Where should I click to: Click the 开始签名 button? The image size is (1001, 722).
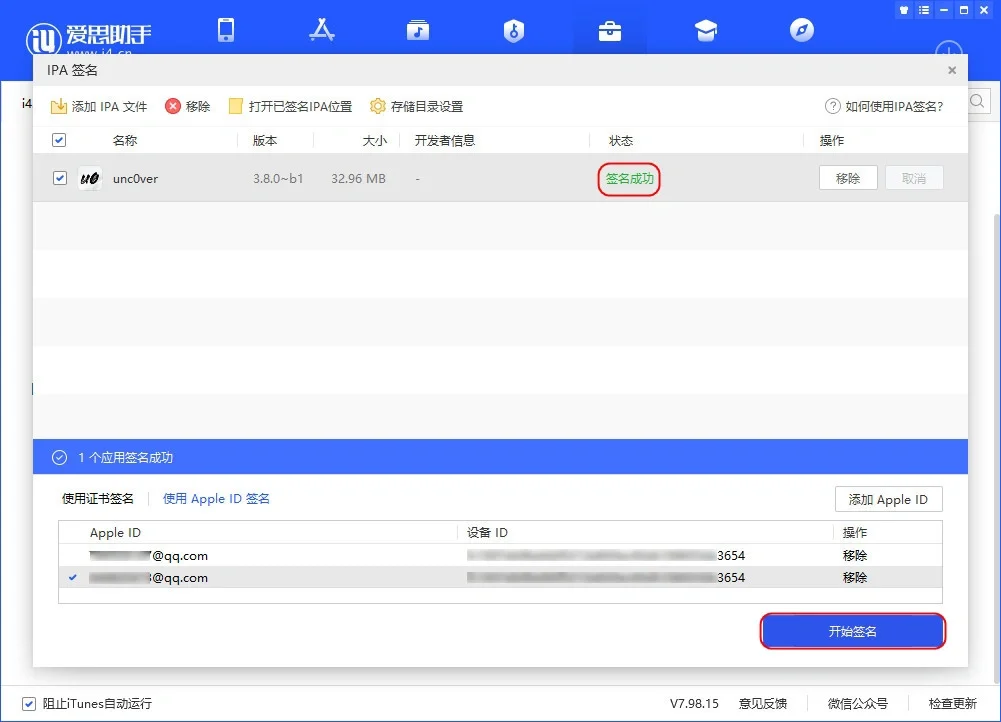tap(852, 631)
